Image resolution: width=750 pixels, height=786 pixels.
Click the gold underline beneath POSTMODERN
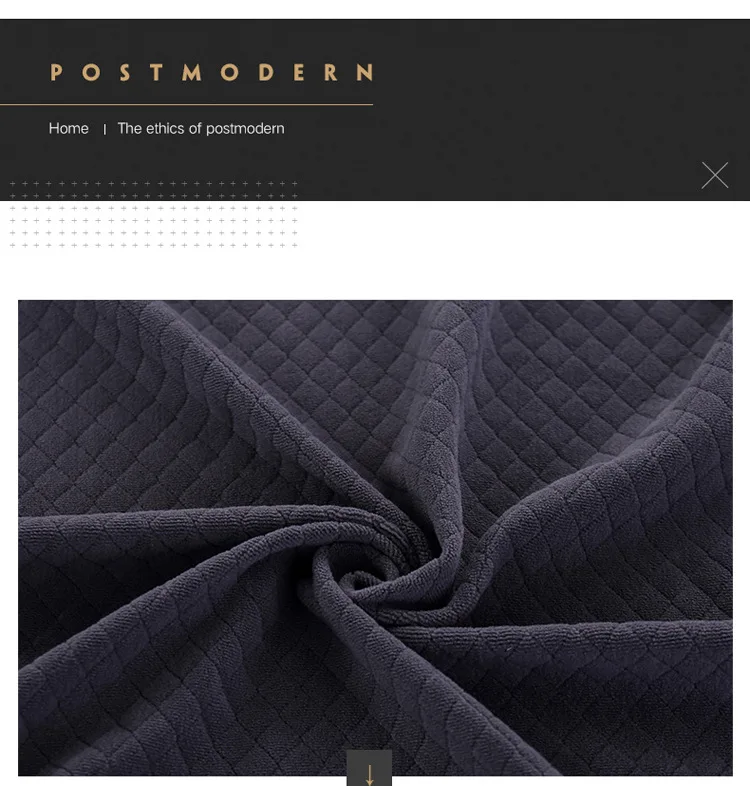(186, 105)
